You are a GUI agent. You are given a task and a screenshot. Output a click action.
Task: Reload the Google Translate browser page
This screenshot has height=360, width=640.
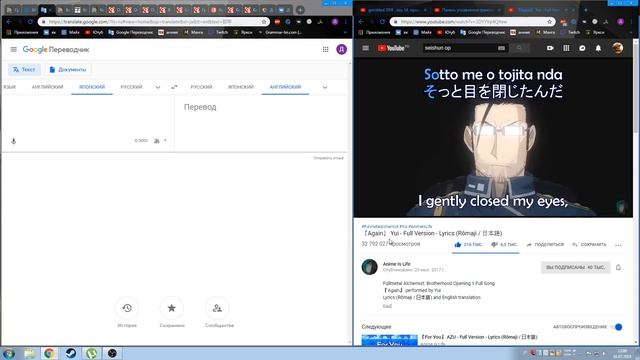pos(30,22)
